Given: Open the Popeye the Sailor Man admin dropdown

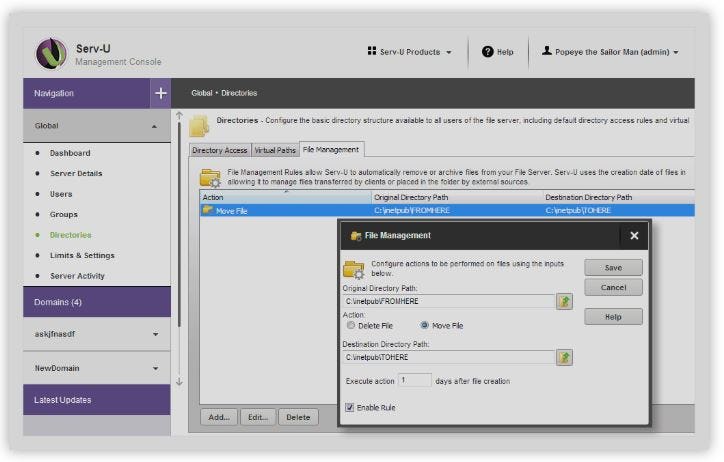Looking at the screenshot, I should (610, 52).
